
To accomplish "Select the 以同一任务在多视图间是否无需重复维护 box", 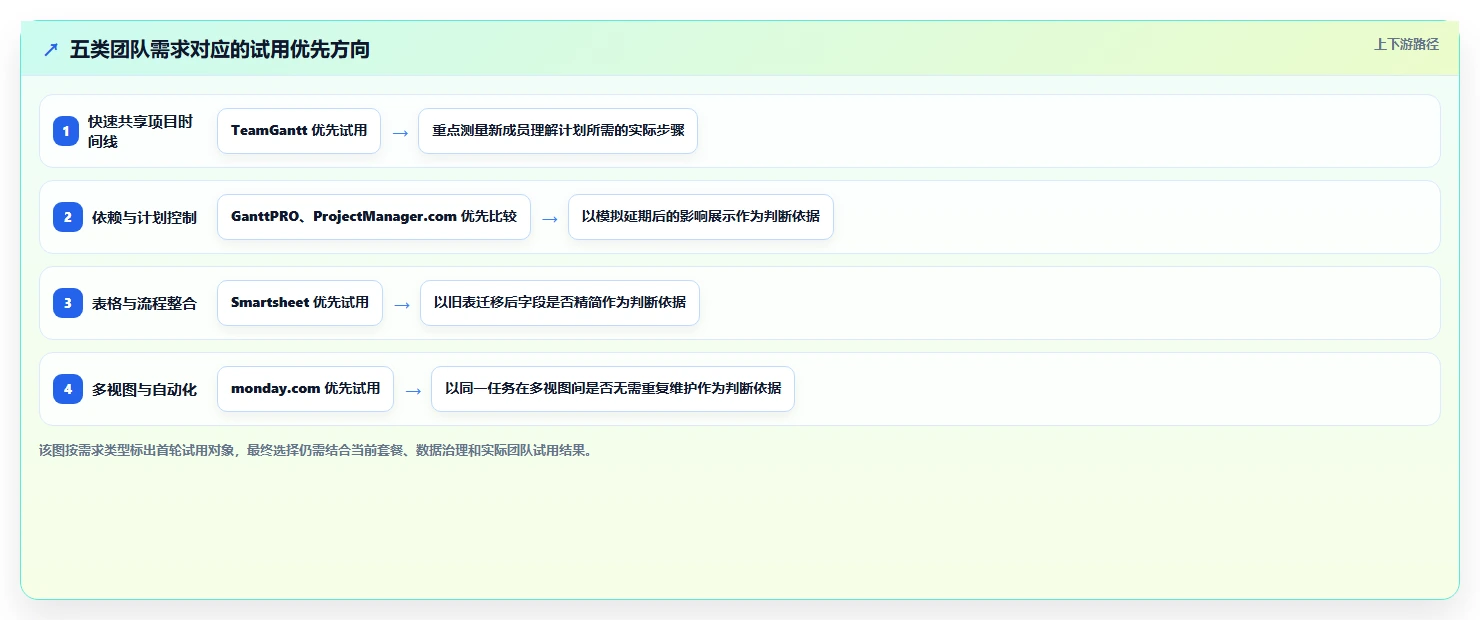I will [613, 389].
